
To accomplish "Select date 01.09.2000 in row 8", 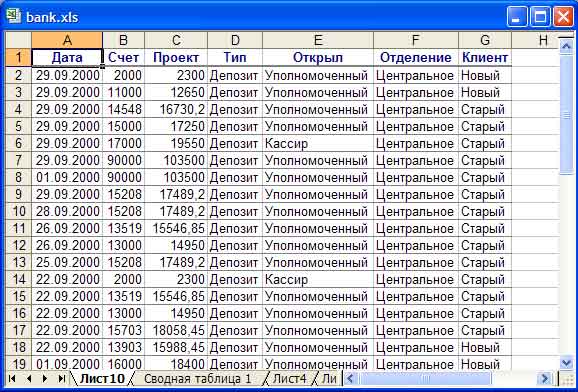I will pos(67,177).
